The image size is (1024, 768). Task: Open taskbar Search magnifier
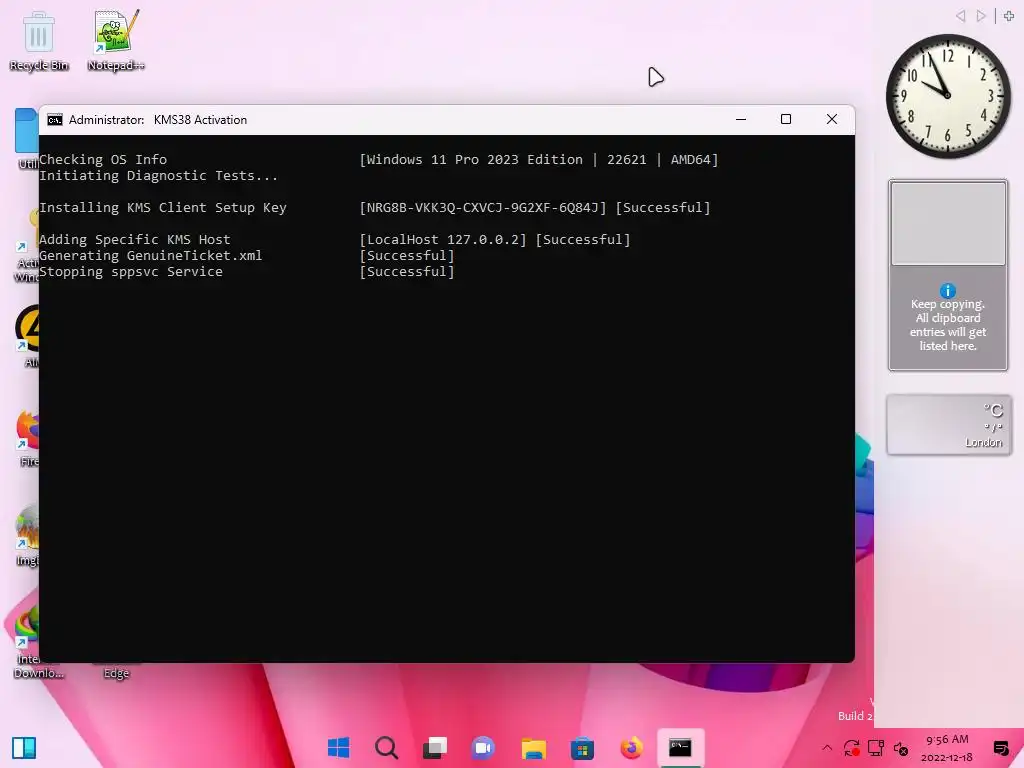point(387,748)
